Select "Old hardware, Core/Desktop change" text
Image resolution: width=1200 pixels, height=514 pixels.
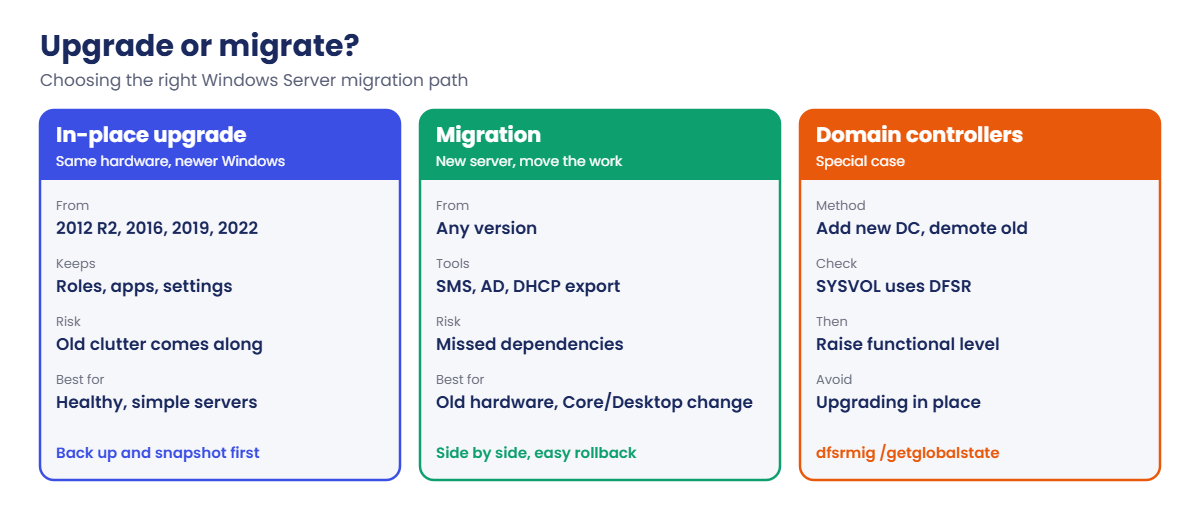click(x=594, y=402)
